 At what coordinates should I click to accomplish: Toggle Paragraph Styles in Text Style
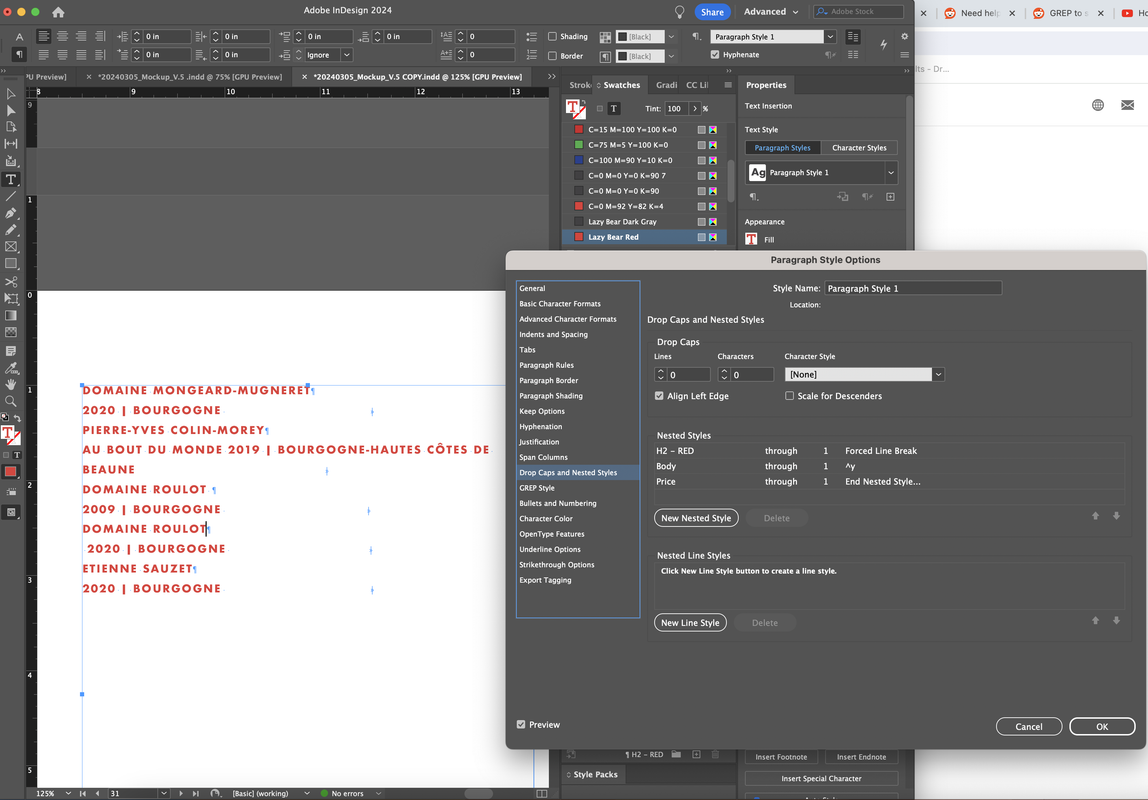tap(782, 148)
